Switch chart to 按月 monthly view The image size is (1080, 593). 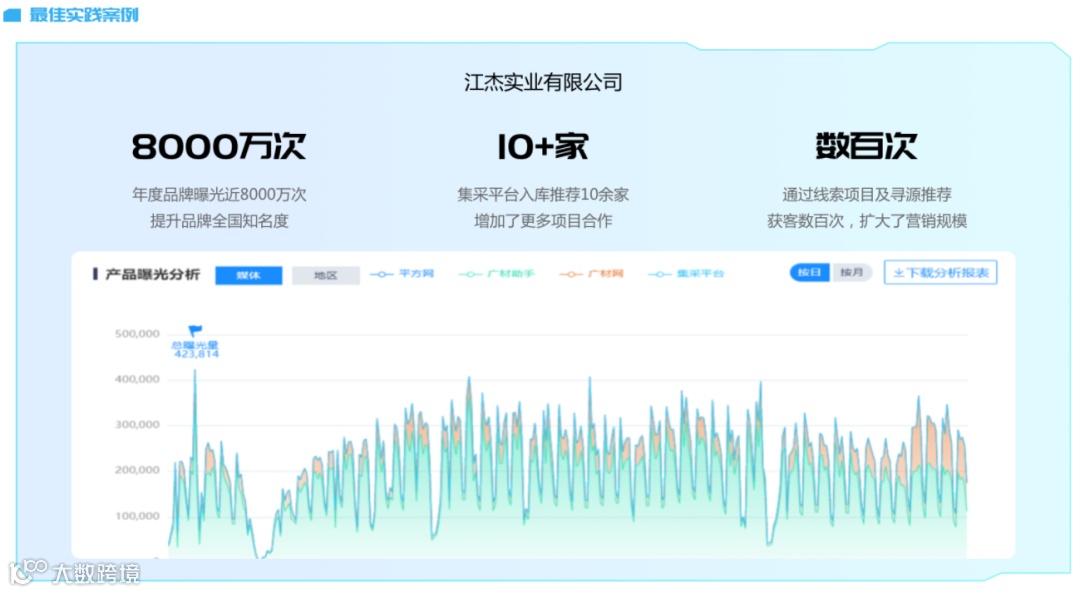coord(851,273)
